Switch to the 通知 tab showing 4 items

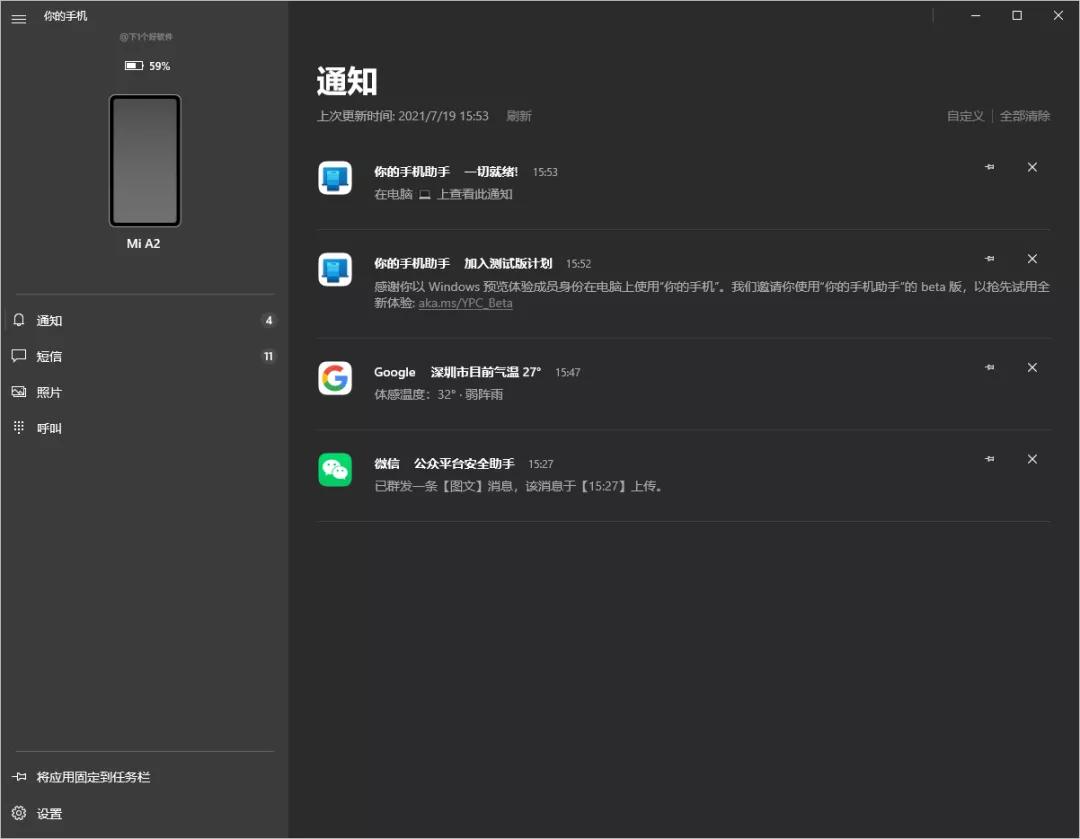(x=48, y=320)
